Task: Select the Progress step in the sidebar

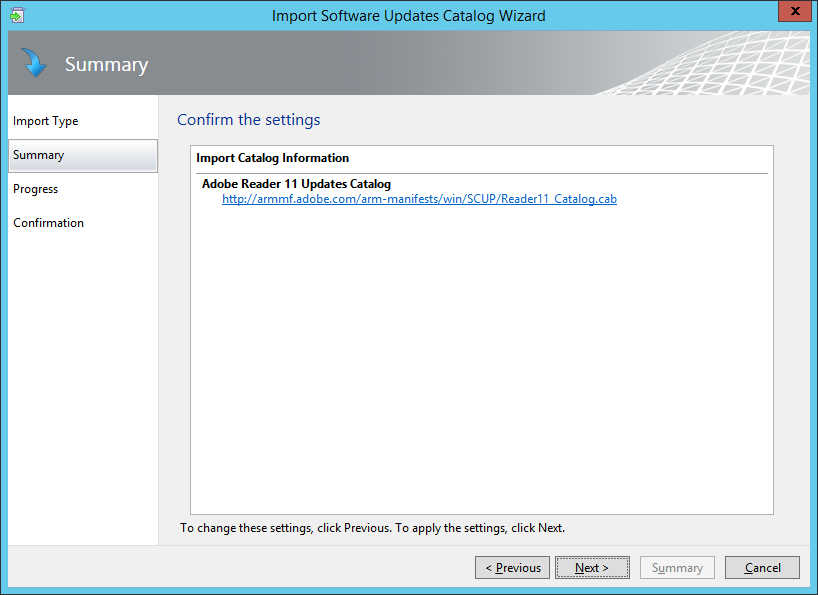Action: click(35, 189)
